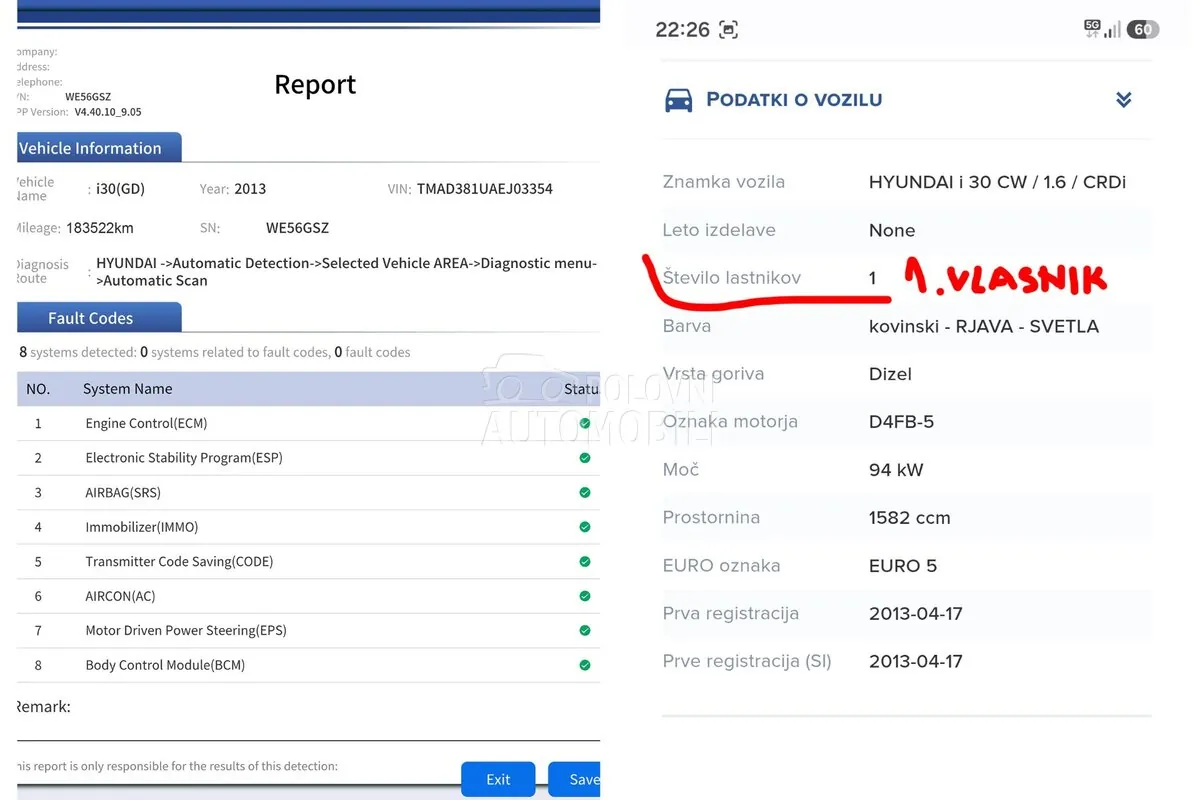Select the EURO 5 emission value

pyautogui.click(x=903, y=566)
